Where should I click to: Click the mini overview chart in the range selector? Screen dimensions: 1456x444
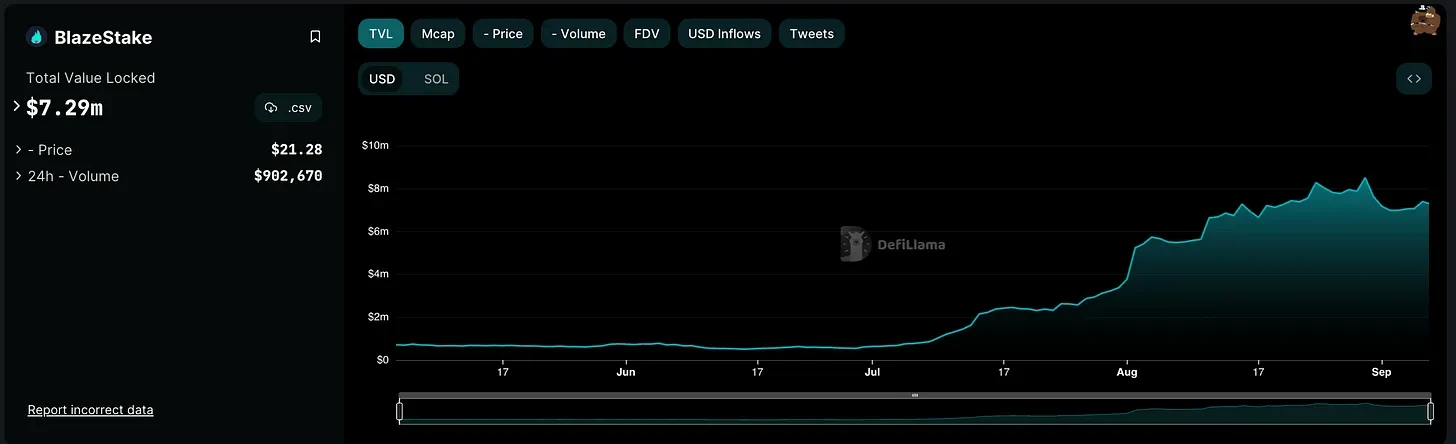(915, 411)
